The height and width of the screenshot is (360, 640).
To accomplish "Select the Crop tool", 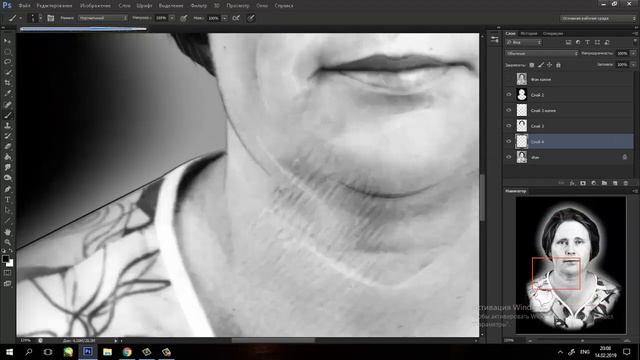I will click(x=7, y=83).
